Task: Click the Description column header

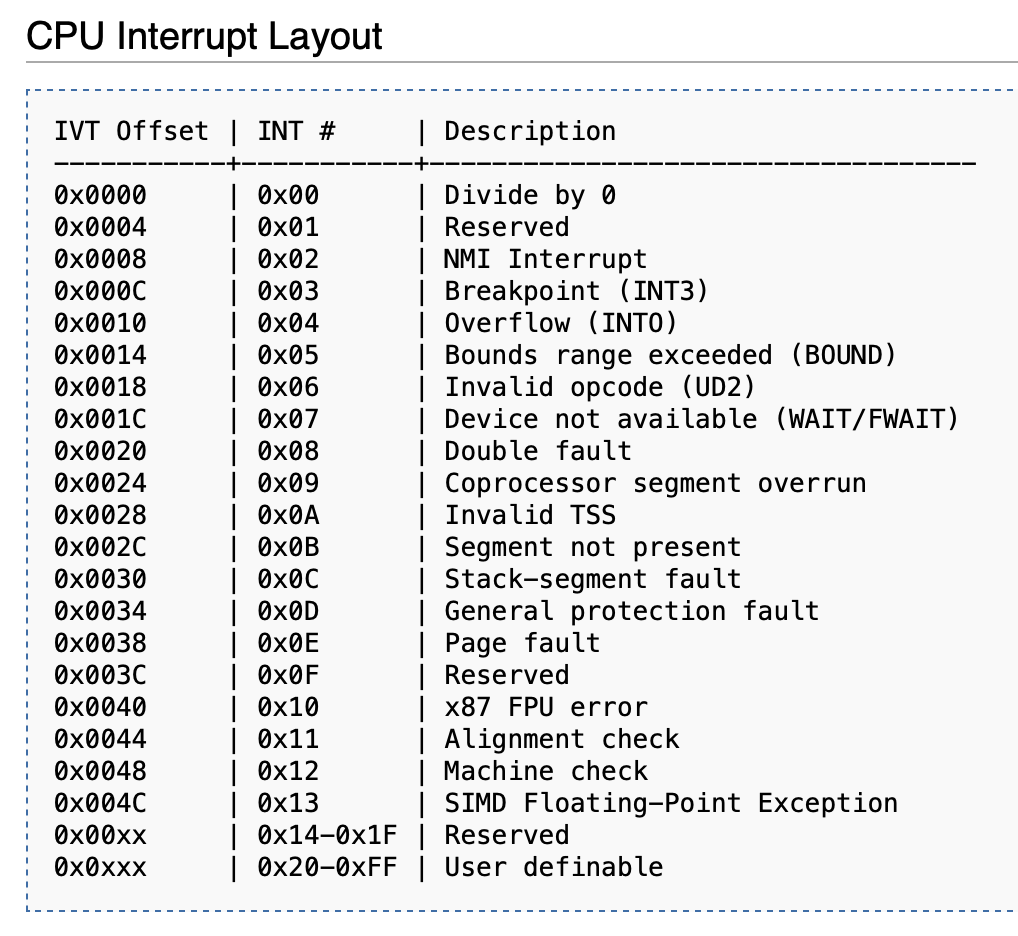Action: pos(530,131)
